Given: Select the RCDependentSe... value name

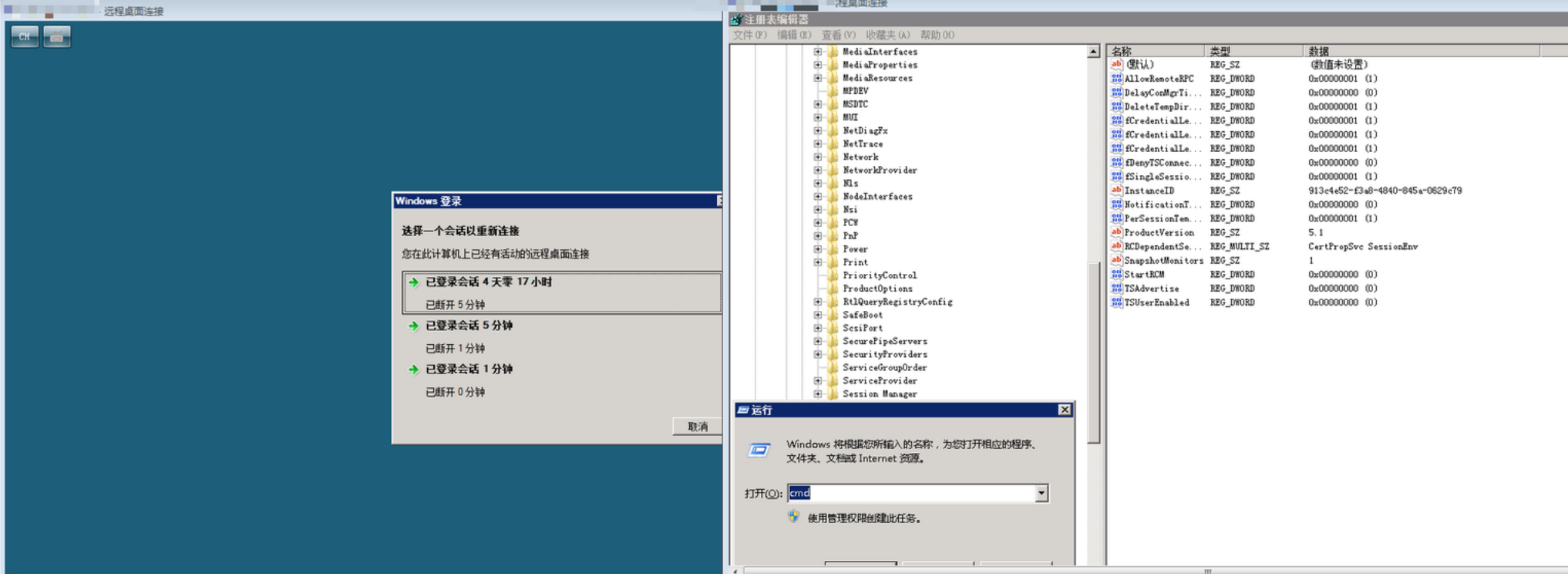Looking at the screenshot, I should (1163, 247).
